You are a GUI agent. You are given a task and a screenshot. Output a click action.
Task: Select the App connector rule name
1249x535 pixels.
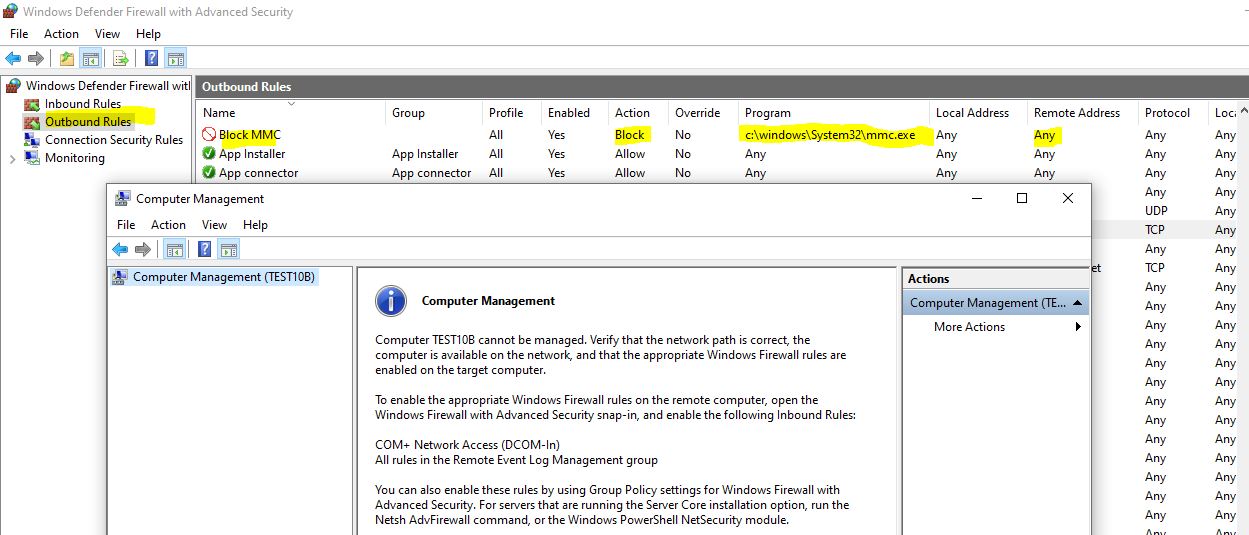click(x=259, y=173)
